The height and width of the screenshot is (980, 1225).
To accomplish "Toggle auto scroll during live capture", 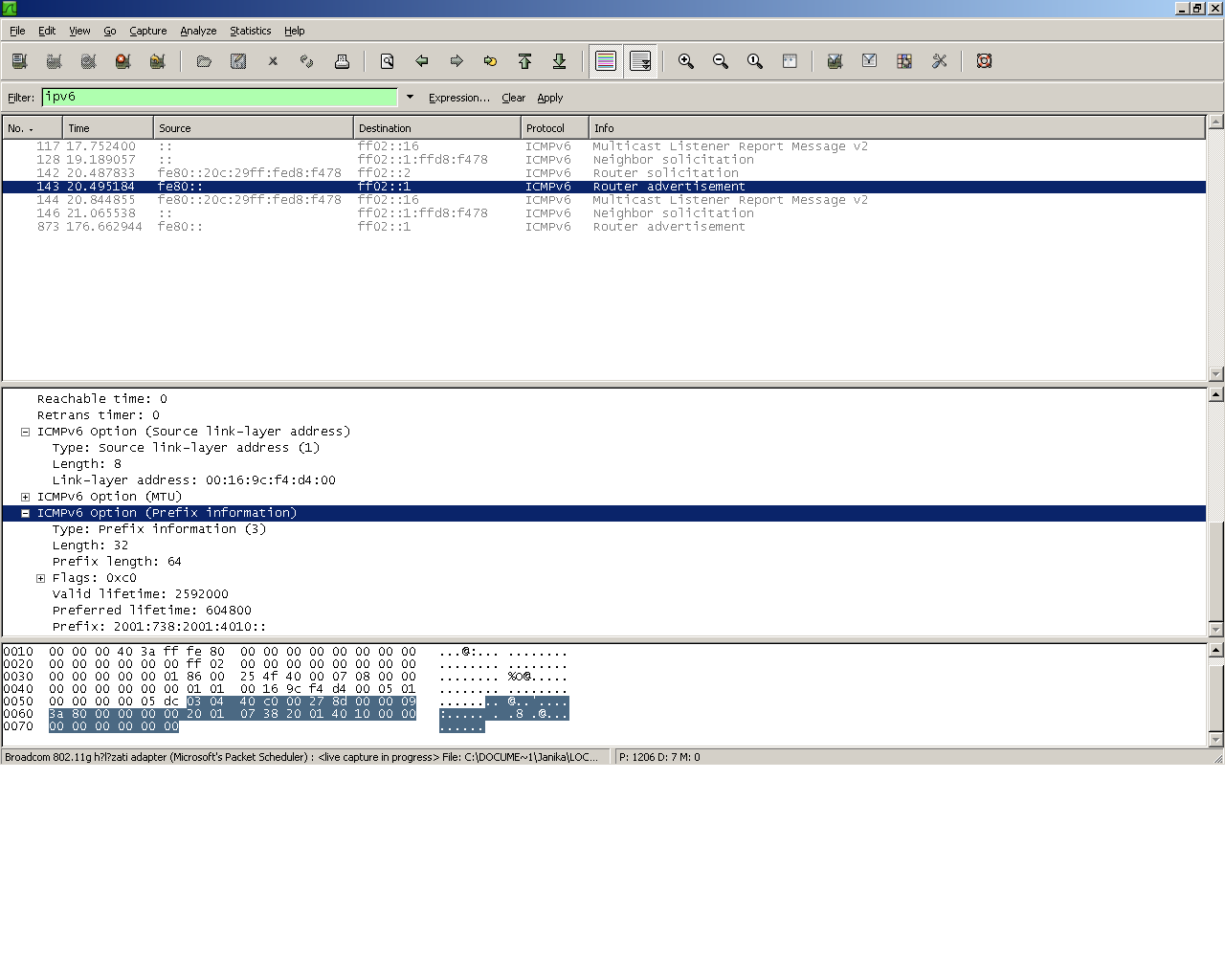I will [x=640, y=61].
